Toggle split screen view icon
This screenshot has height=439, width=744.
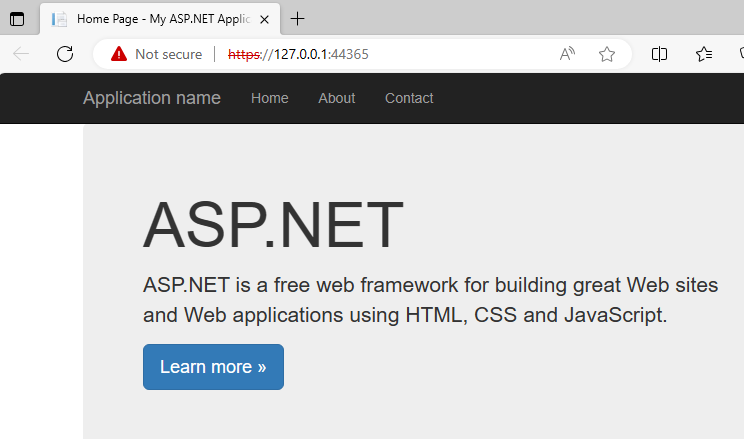click(x=659, y=54)
